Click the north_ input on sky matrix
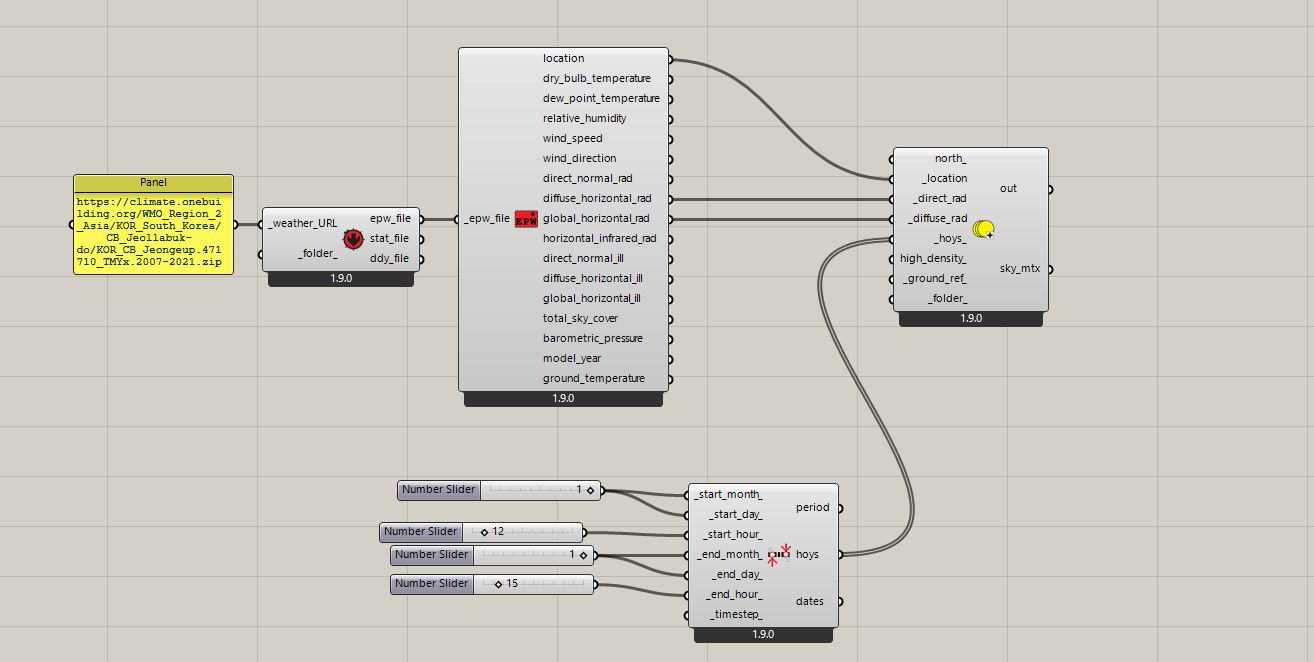The height and width of the screenshot is (662, 1314). pyautogui.click(x=950, y=158)
